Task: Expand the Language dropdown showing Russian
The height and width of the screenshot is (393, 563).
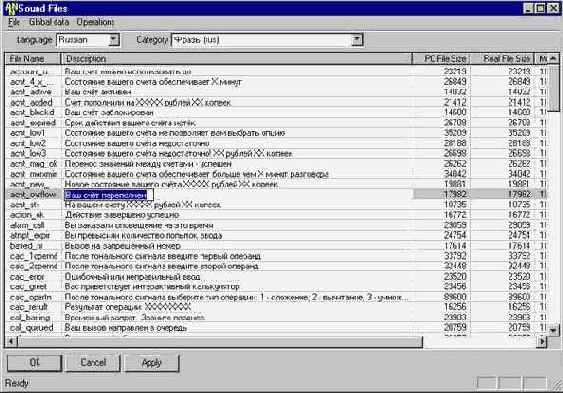Action: 114,40
